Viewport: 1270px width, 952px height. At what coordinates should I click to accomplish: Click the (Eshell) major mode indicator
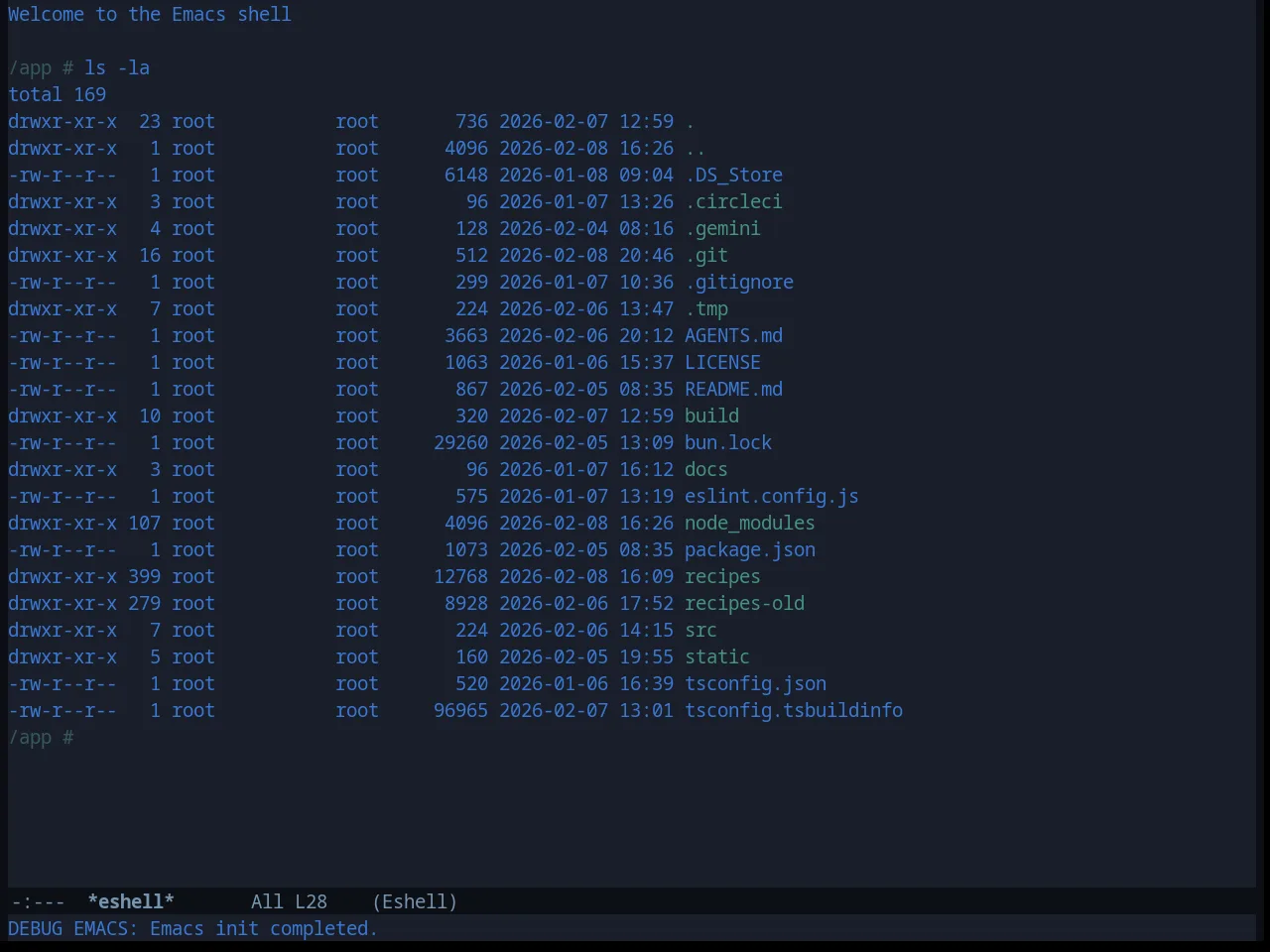tap(415, 901)
